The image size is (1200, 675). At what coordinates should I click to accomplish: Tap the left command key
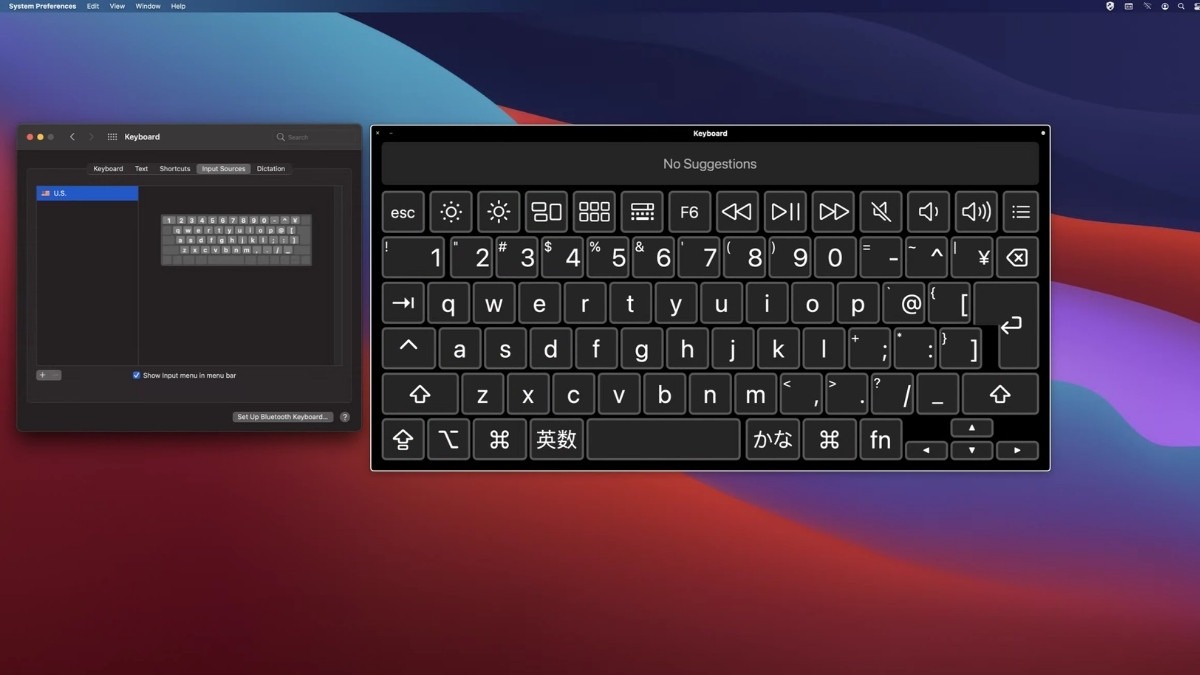coord(500,439)
